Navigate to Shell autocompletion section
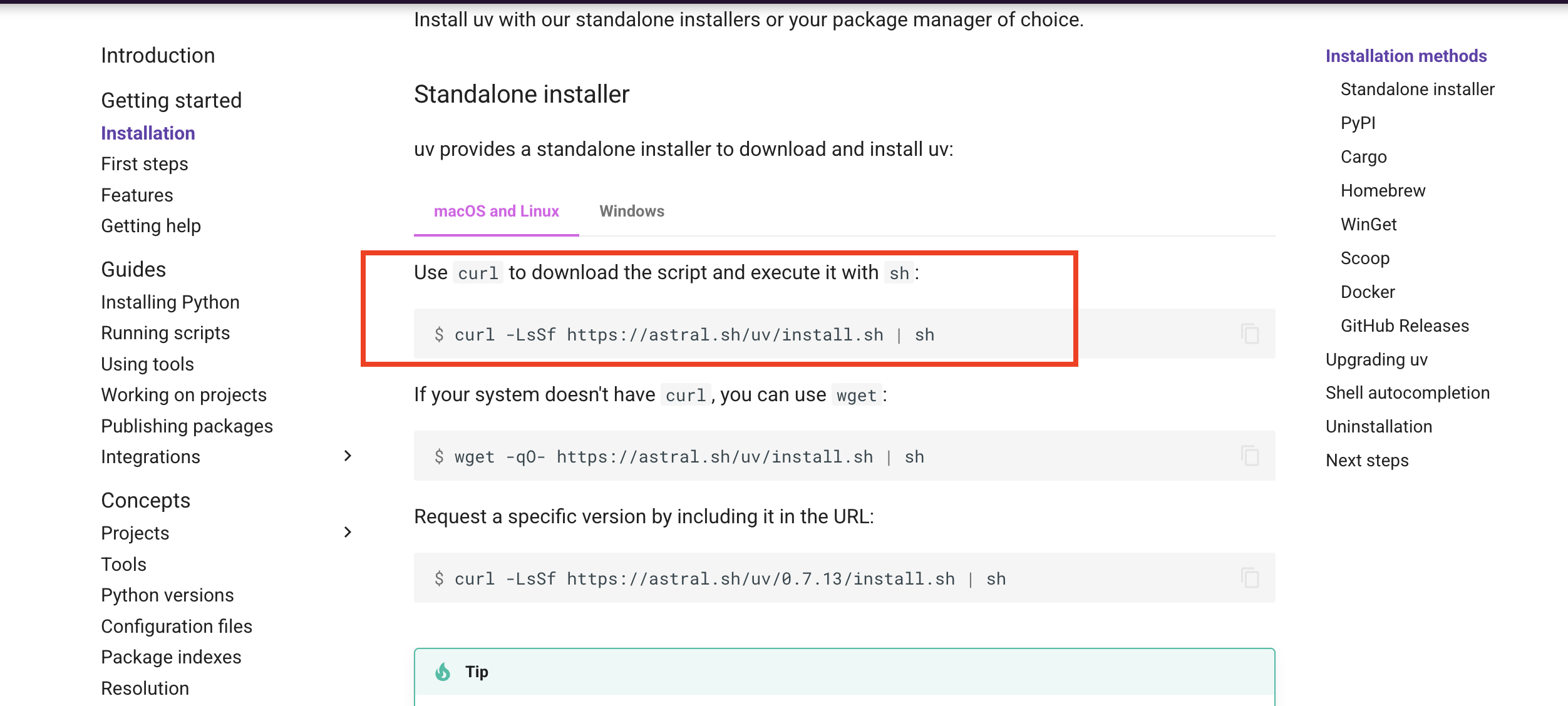1568x706 pixels. pos(1407,392)
